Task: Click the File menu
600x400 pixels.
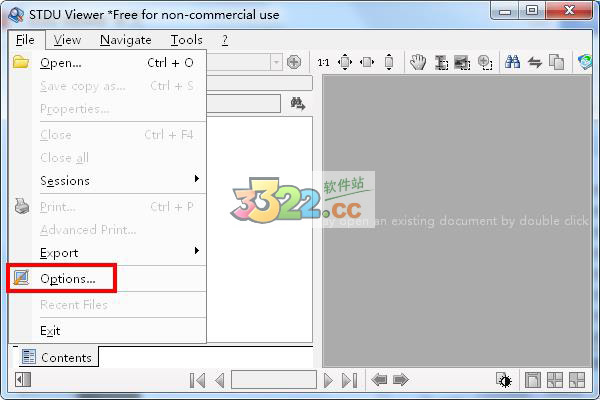Action: pos(25,40)
